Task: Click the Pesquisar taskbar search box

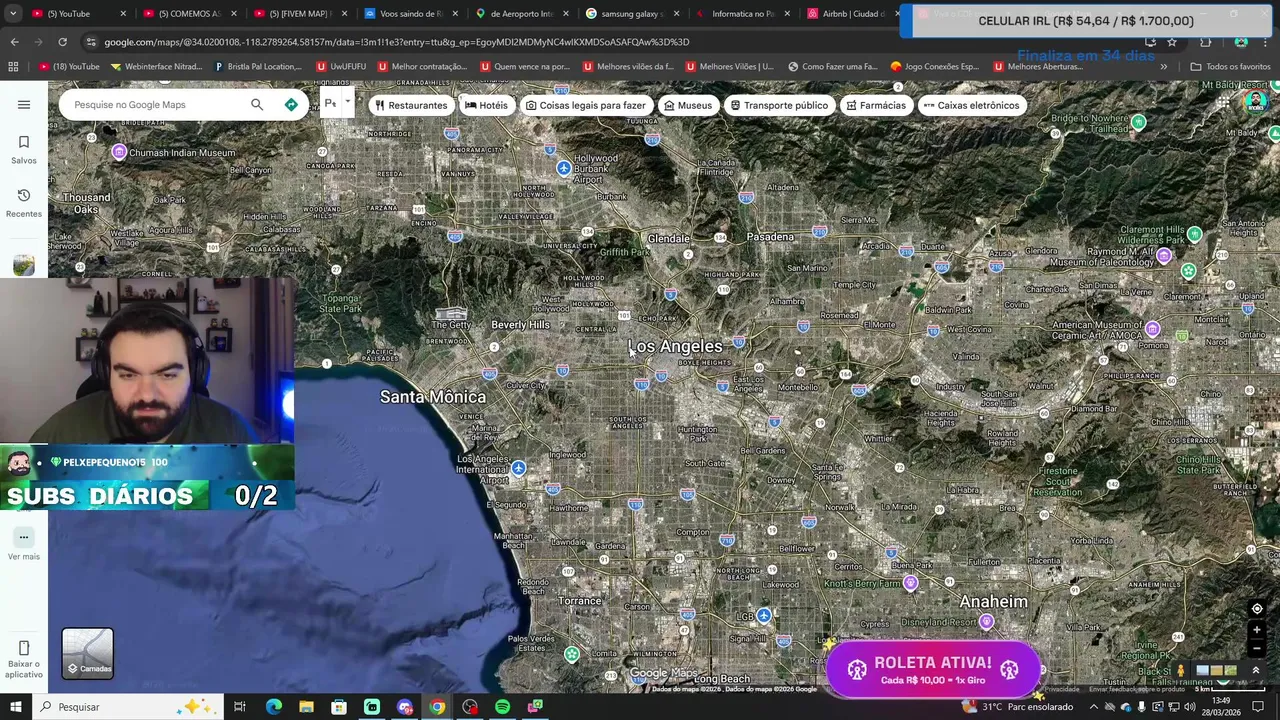Action: tap(130, 707)
